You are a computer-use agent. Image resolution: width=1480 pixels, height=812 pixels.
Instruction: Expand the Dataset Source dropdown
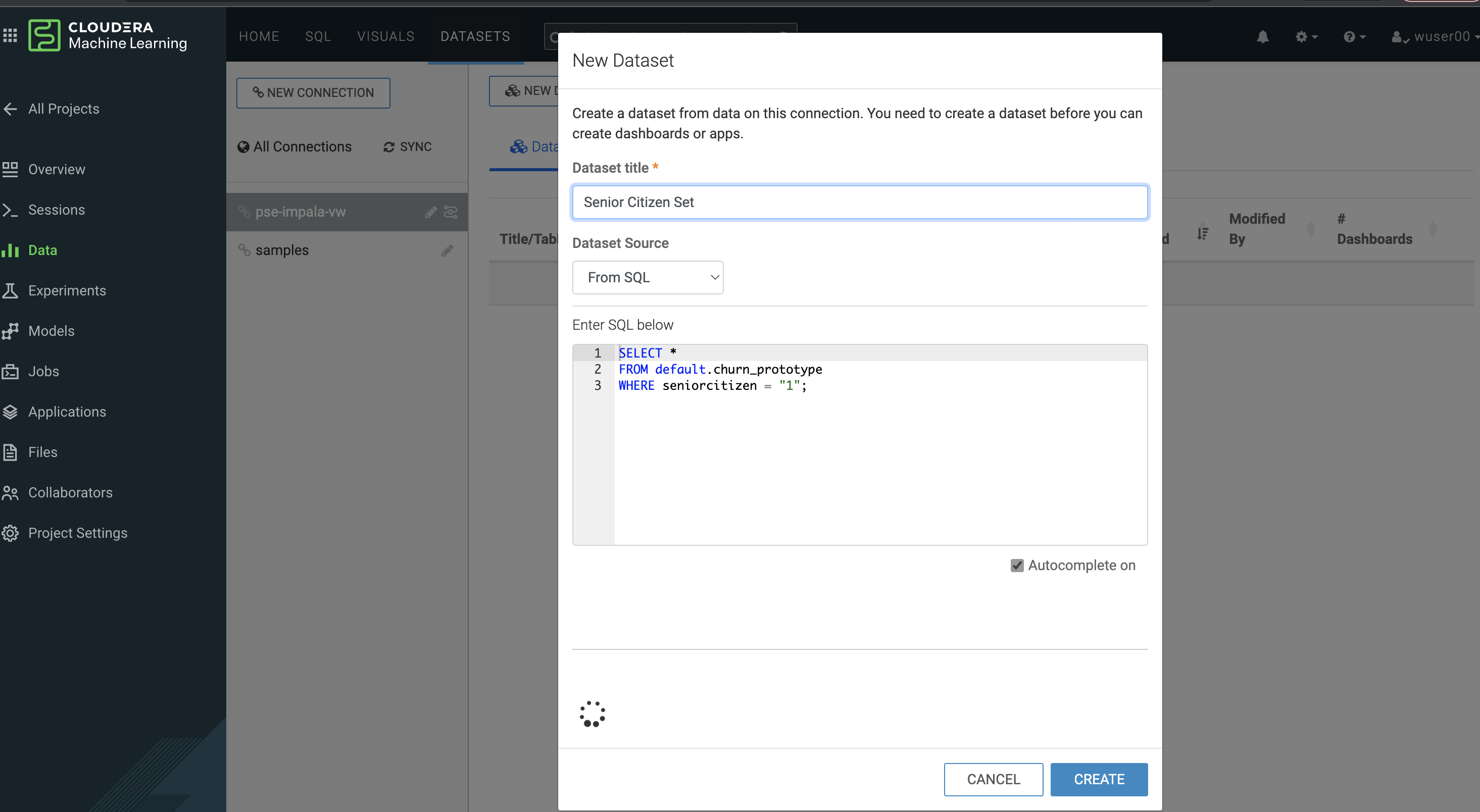tap(648, 278)
